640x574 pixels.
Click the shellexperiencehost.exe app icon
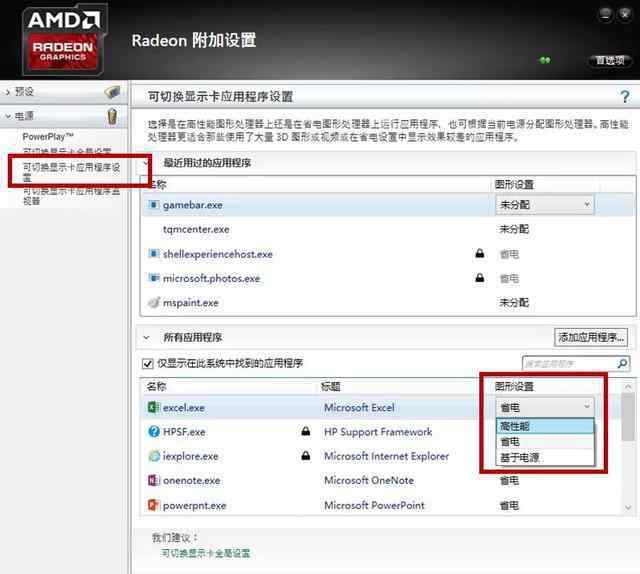pos(153,254)
